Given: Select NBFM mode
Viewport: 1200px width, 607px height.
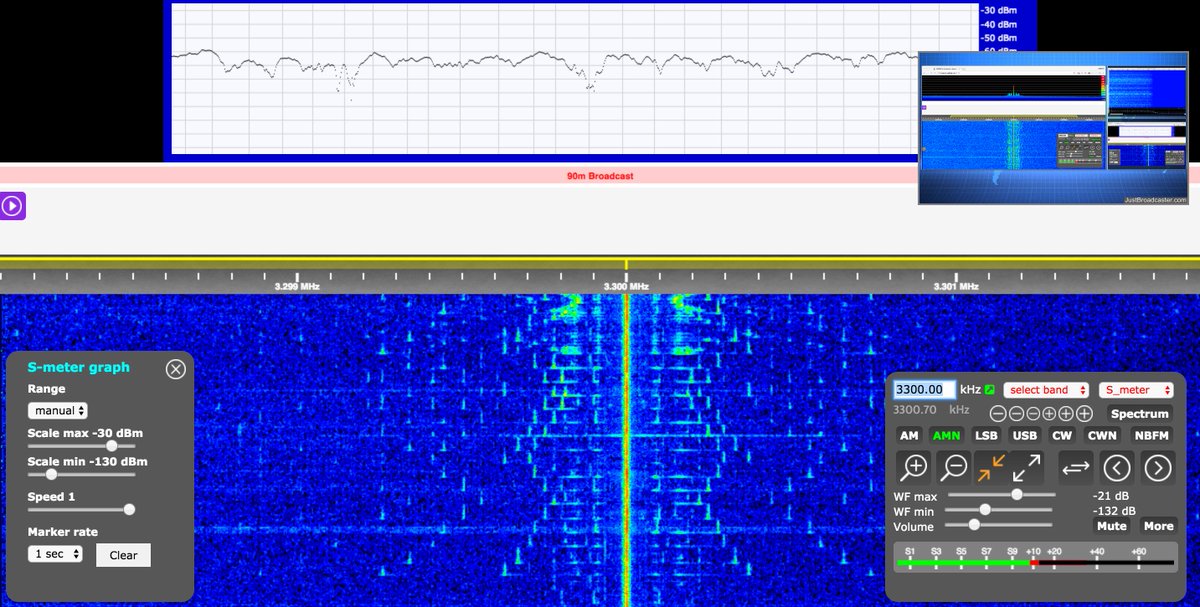Looking at the screenshot, I should pyautogui.click(x=1153, y=435).
